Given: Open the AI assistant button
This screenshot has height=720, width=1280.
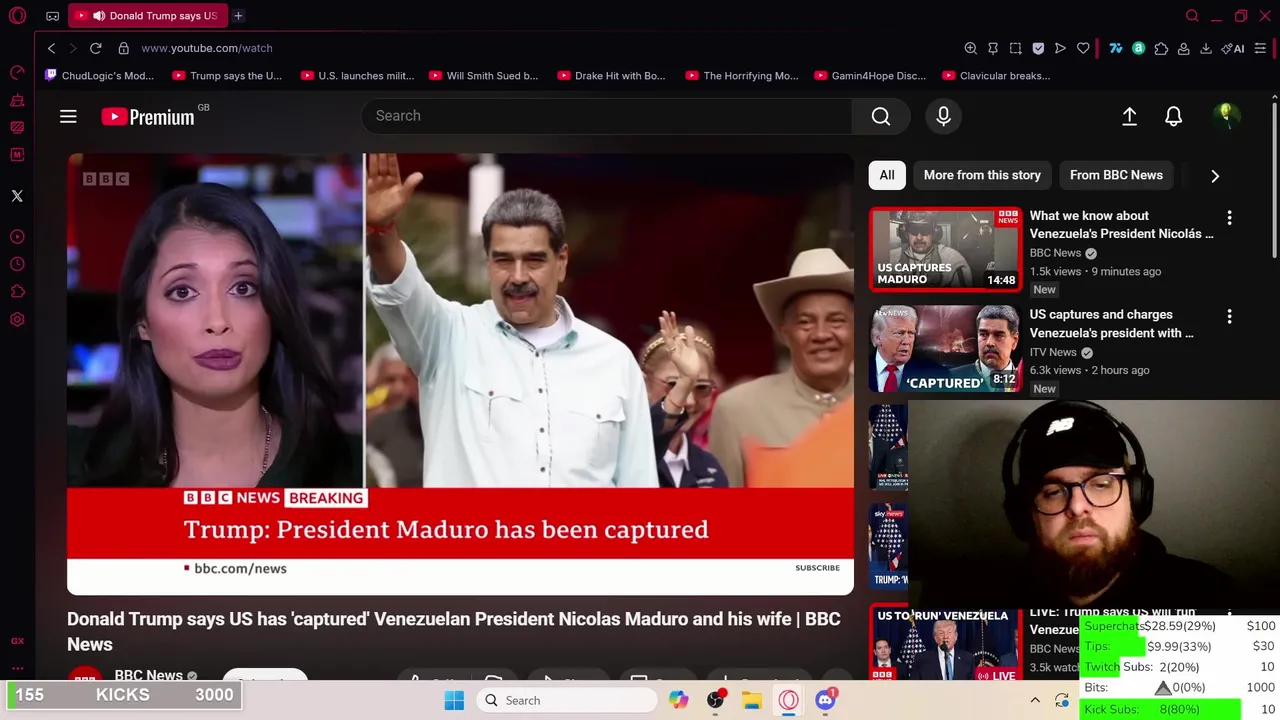Looking at the screenshot, I should click(x=1233, y=48).
